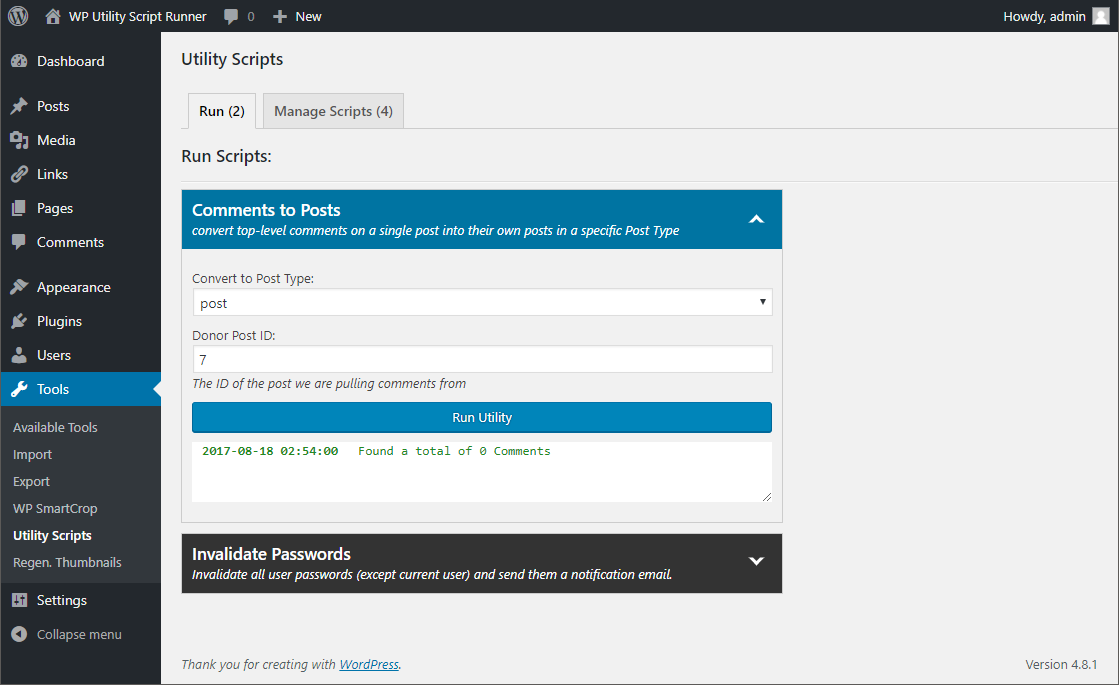Click the Users person icon
Viewport: 1119px width, 685px height.
(x=19, y=355)
